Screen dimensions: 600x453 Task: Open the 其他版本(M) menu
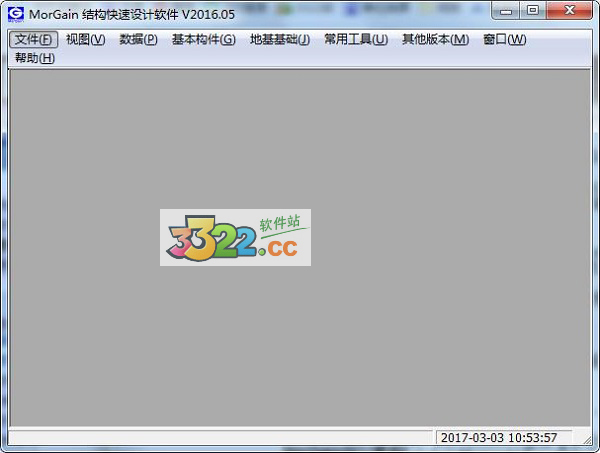click(435, 39)
